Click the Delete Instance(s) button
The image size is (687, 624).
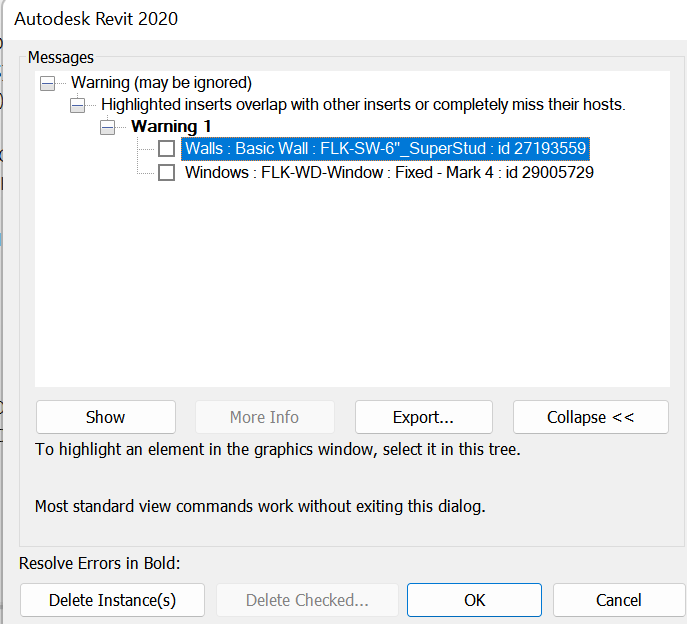(x=113, y=600)
